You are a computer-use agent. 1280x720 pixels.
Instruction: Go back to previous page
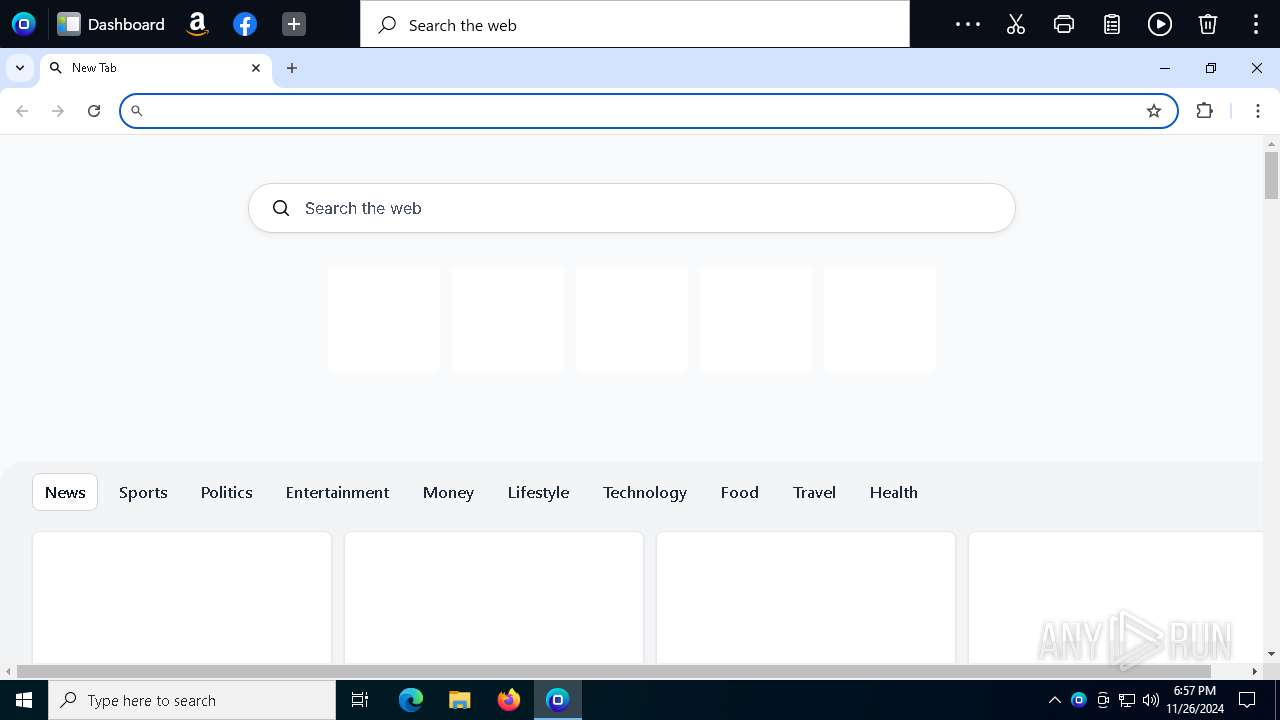[x=22, y=111]
